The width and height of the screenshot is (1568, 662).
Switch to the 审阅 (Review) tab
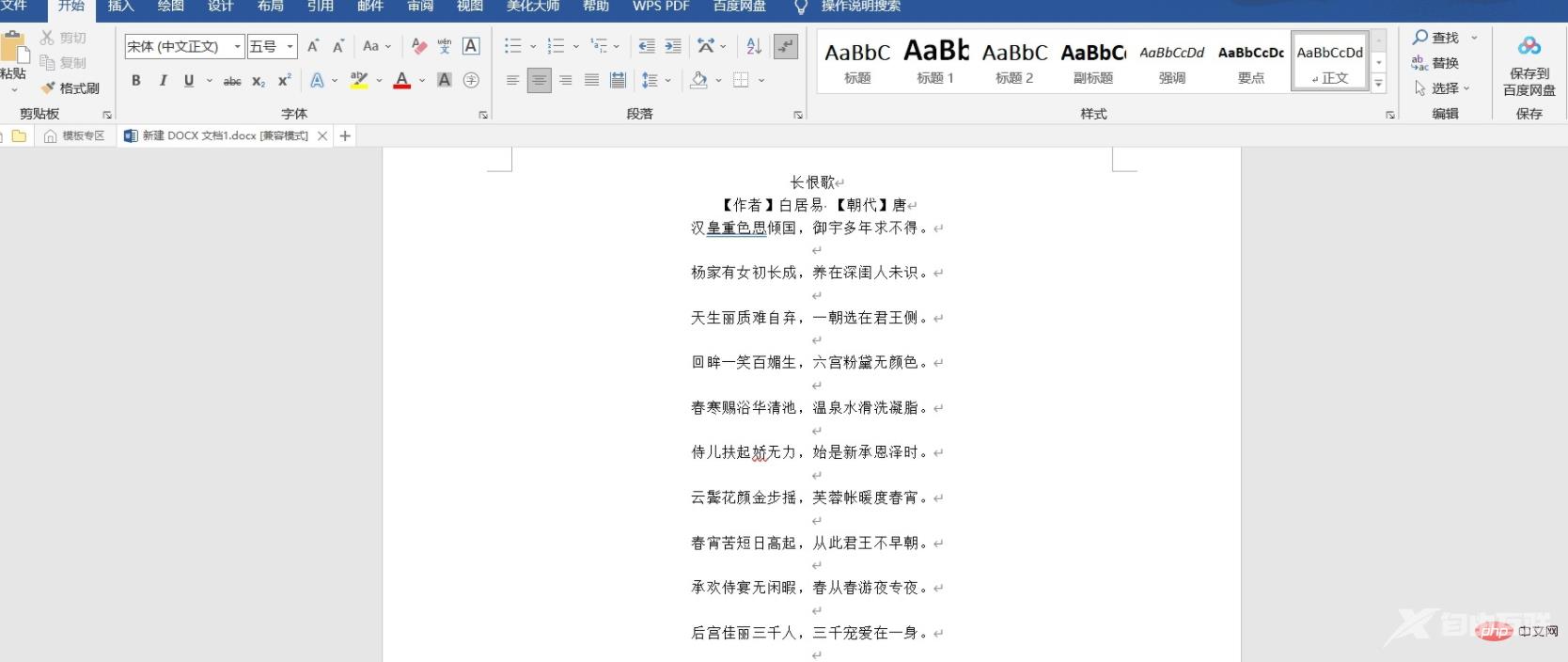click(x=420, y=7)
